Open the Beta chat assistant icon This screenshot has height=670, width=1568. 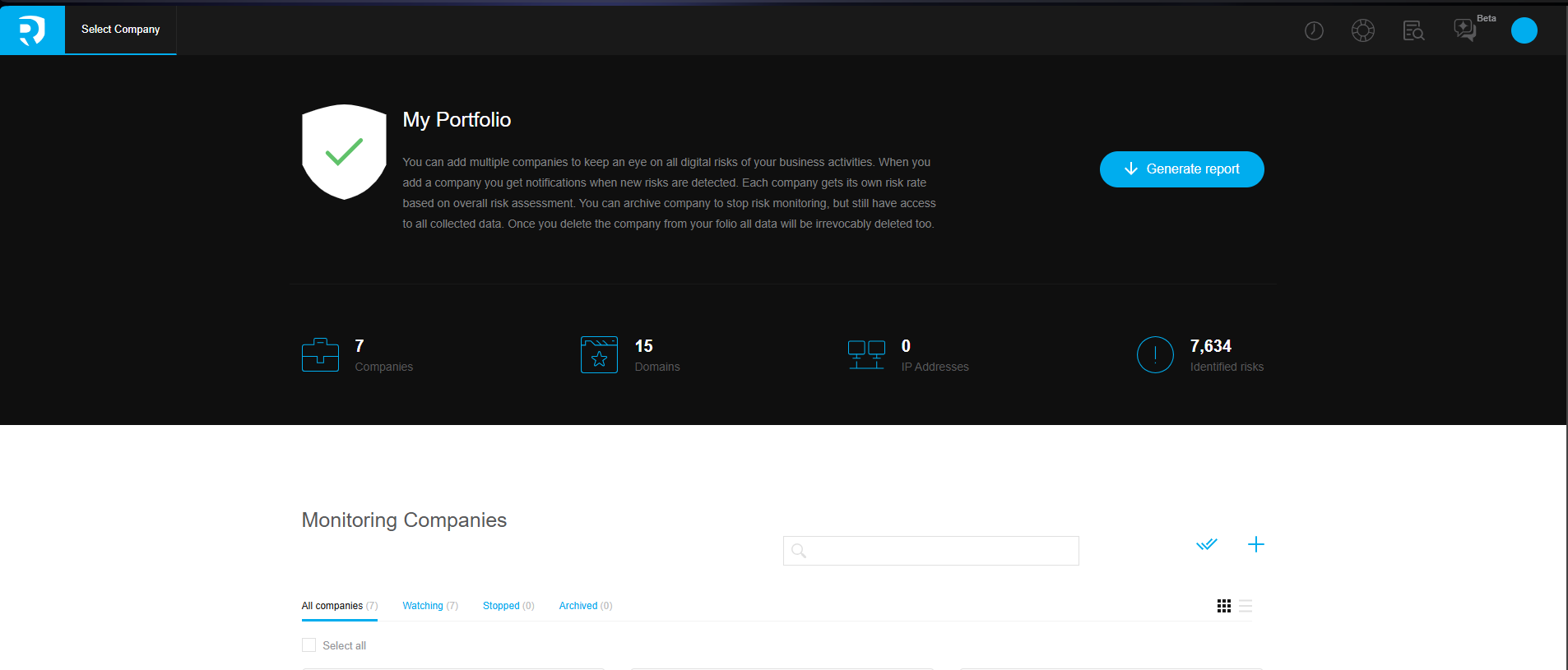point(1465,30)
